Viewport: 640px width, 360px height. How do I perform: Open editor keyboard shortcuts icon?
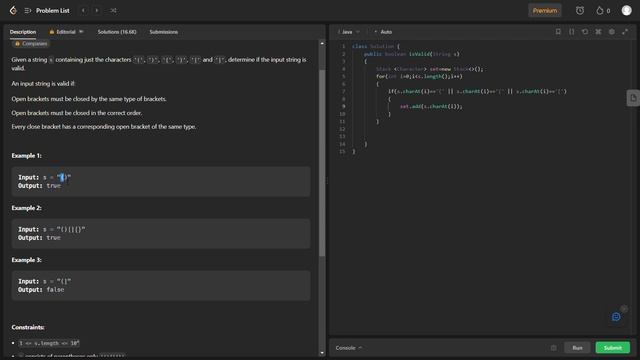pos(598,31)
